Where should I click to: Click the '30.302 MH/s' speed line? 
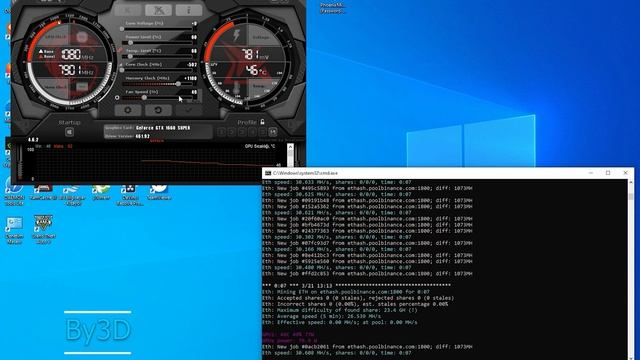click(336, 237)
